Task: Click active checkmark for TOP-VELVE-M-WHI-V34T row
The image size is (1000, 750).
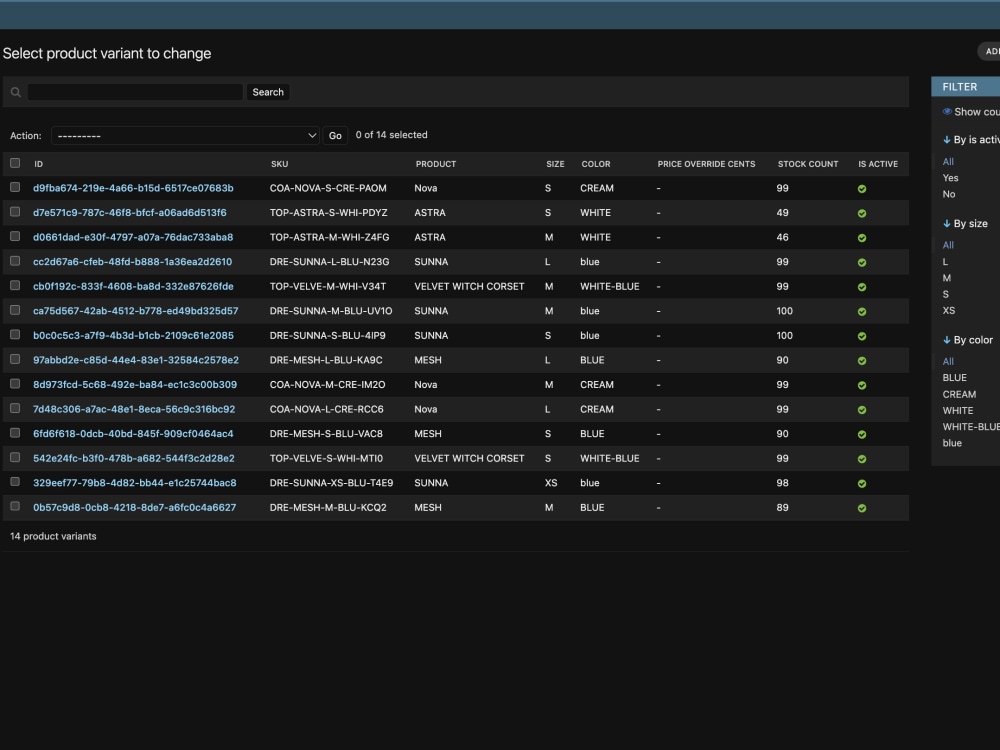Action: 862,287
